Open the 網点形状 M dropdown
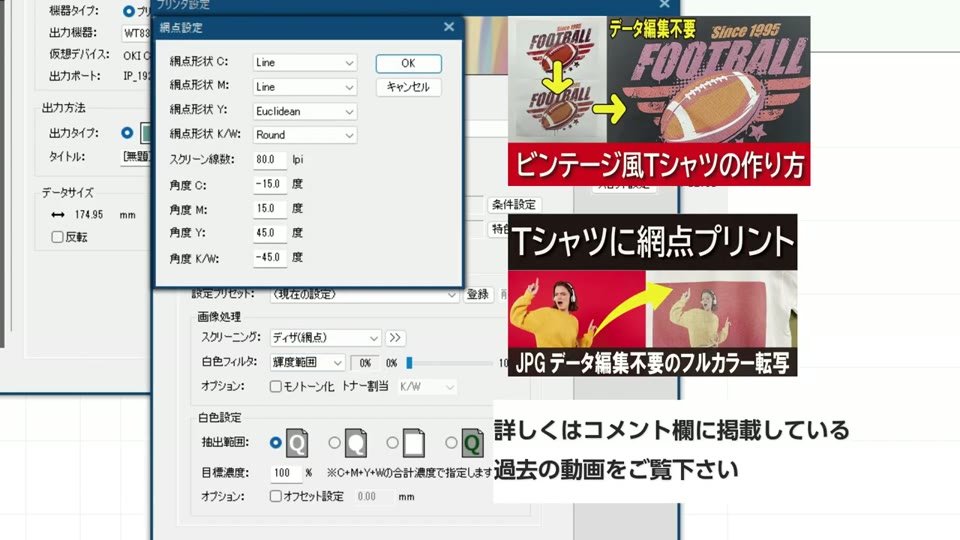 tap(305, 87)
